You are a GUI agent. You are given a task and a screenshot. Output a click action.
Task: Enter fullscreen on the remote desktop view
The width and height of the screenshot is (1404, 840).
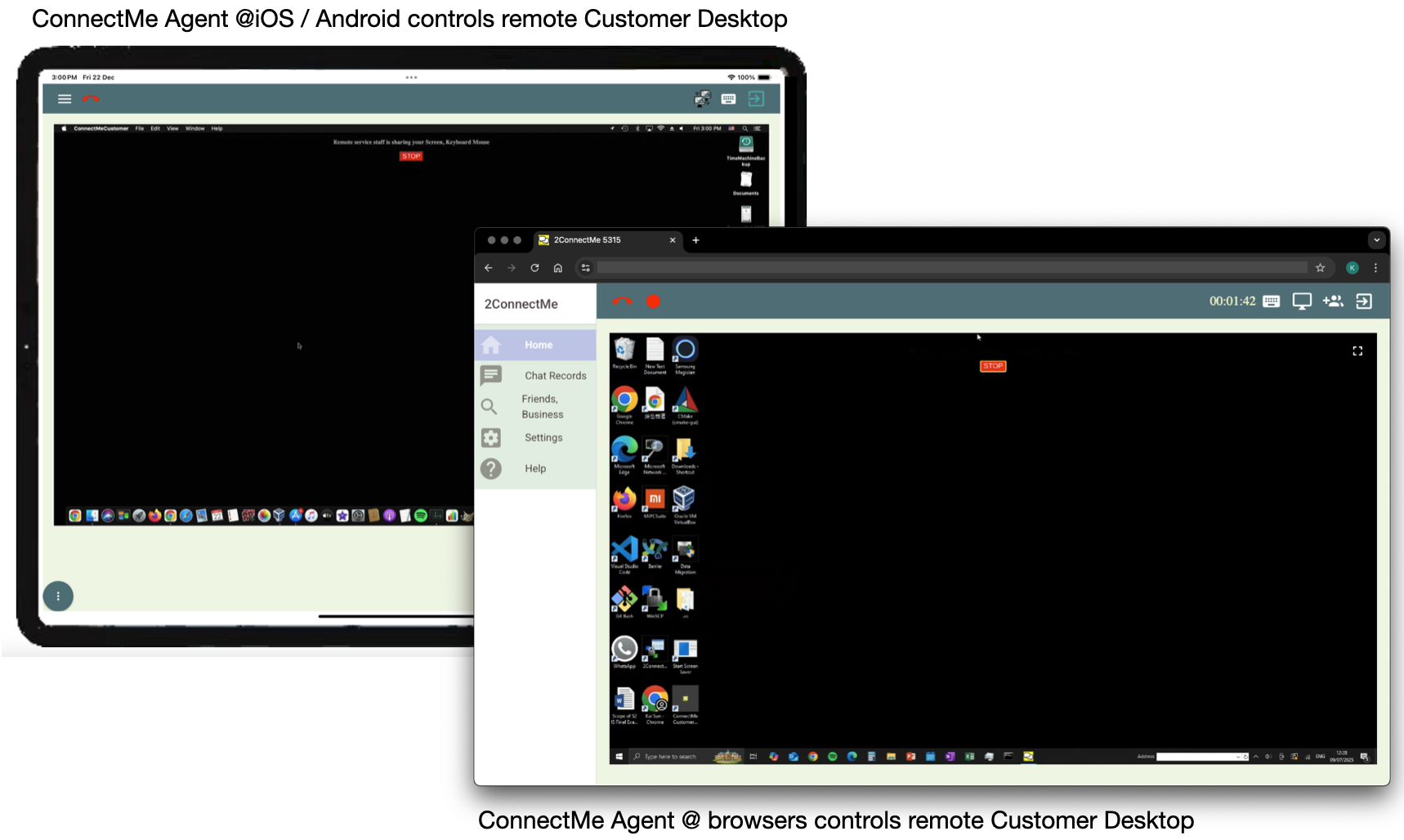1357,351
